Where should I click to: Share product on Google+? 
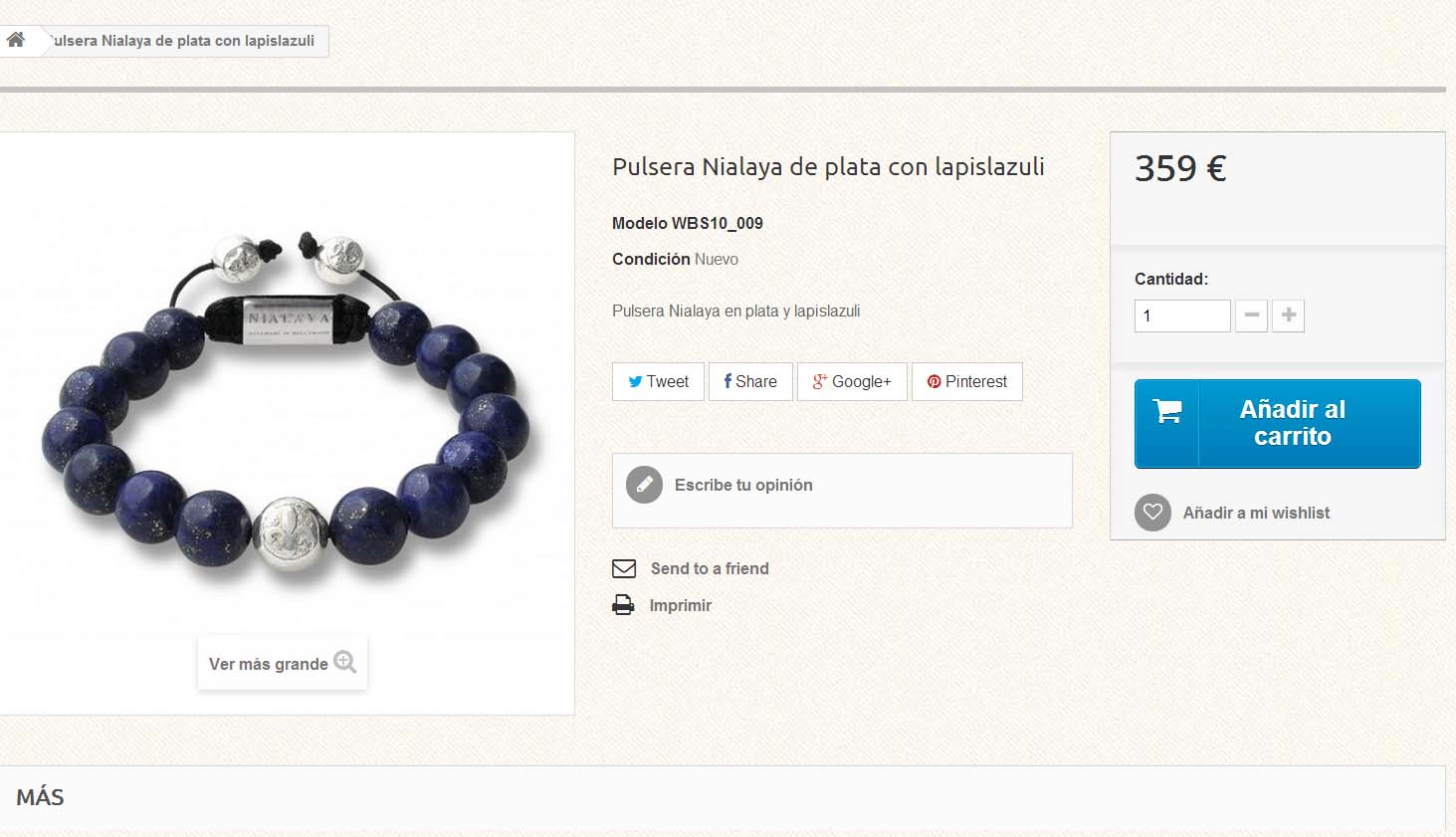pos(852,381)
